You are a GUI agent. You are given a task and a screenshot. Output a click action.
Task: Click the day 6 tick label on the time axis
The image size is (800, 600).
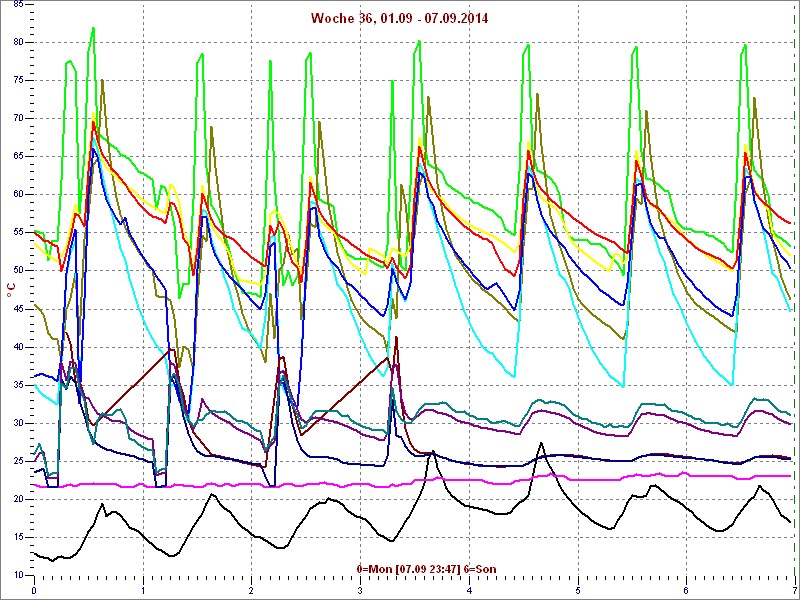click(x=687, y=591)
